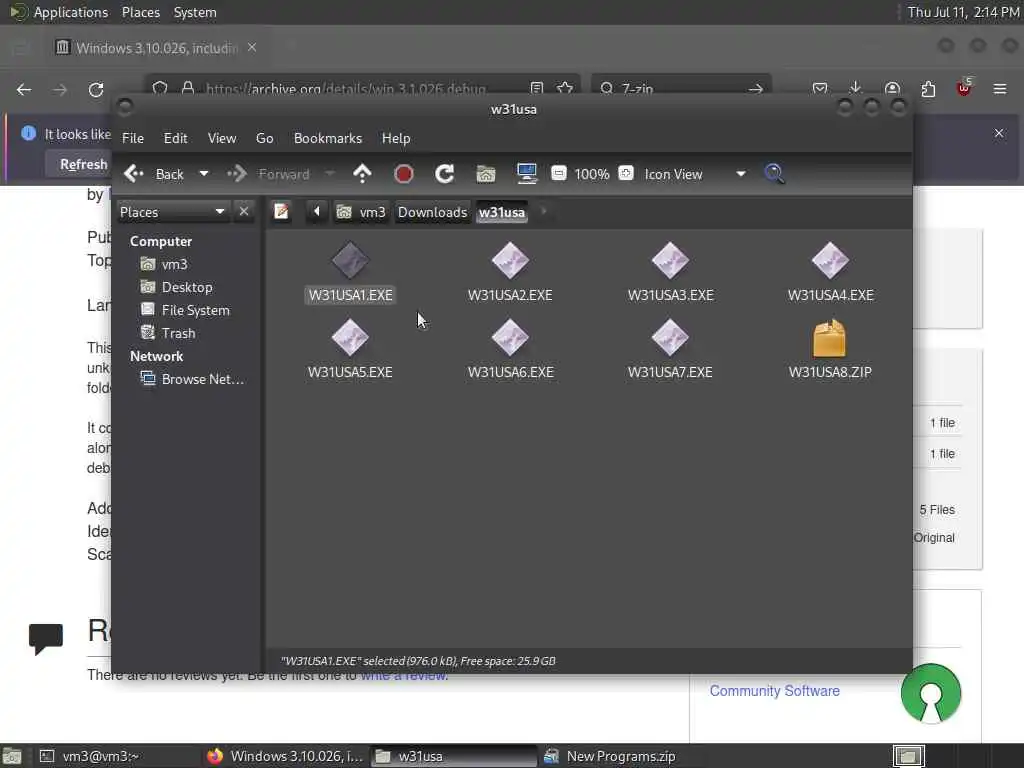Open the Home folder toolbar icon

point(486,174)
